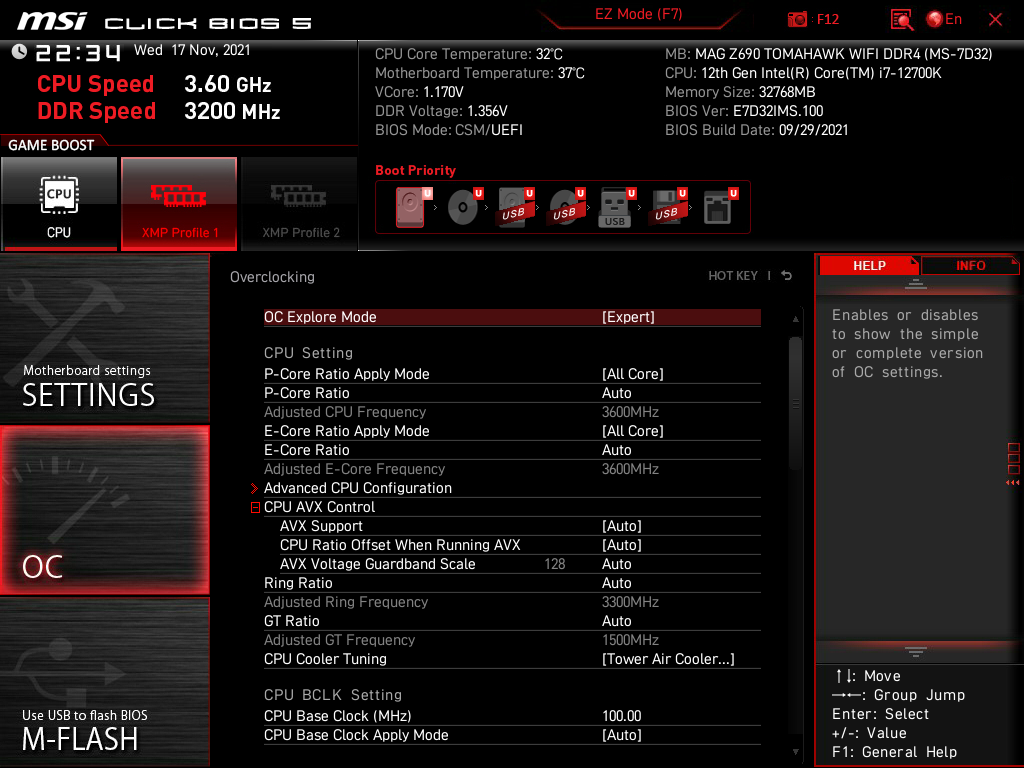Click the date Wed 17 Nov, 2021
The width and height of the screenshot is (1024, 768).
pyautogui.click(x=192, y=50)
